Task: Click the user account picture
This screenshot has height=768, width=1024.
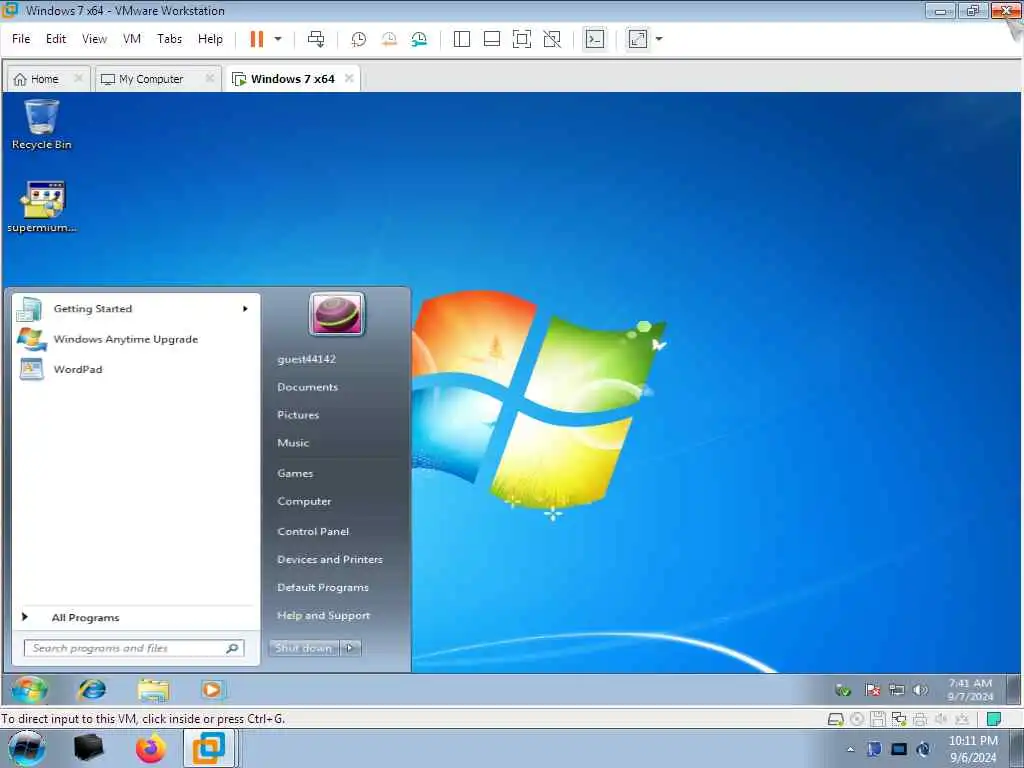Action: (x=336, y=314)
